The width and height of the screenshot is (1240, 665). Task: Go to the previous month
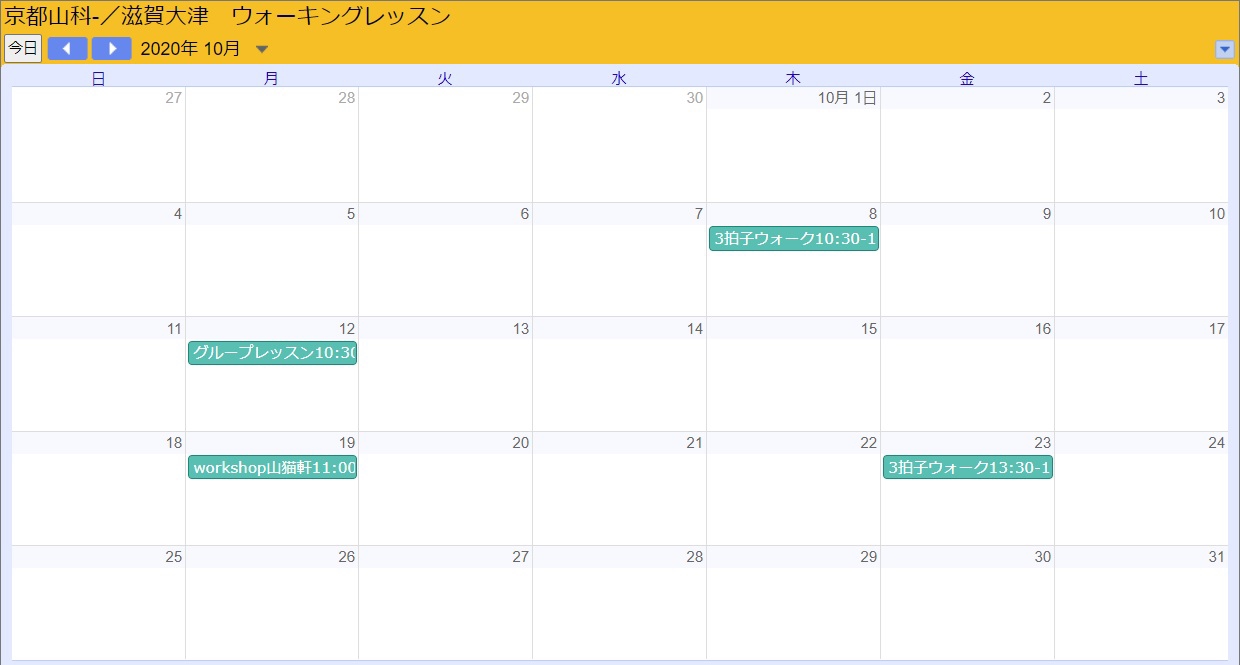tap(67, 48)
